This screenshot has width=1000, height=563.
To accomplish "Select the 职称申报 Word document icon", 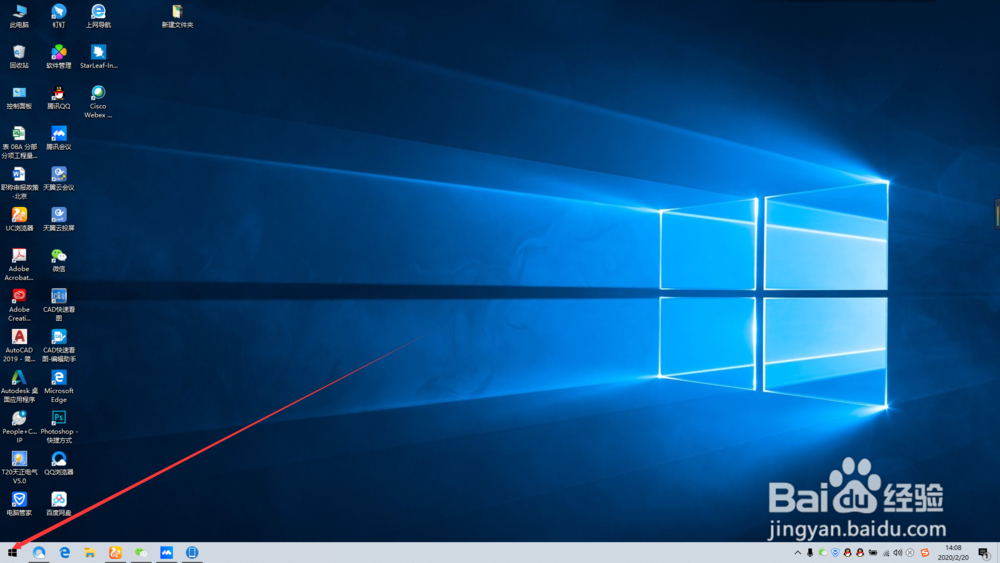I will coord(19,184).
